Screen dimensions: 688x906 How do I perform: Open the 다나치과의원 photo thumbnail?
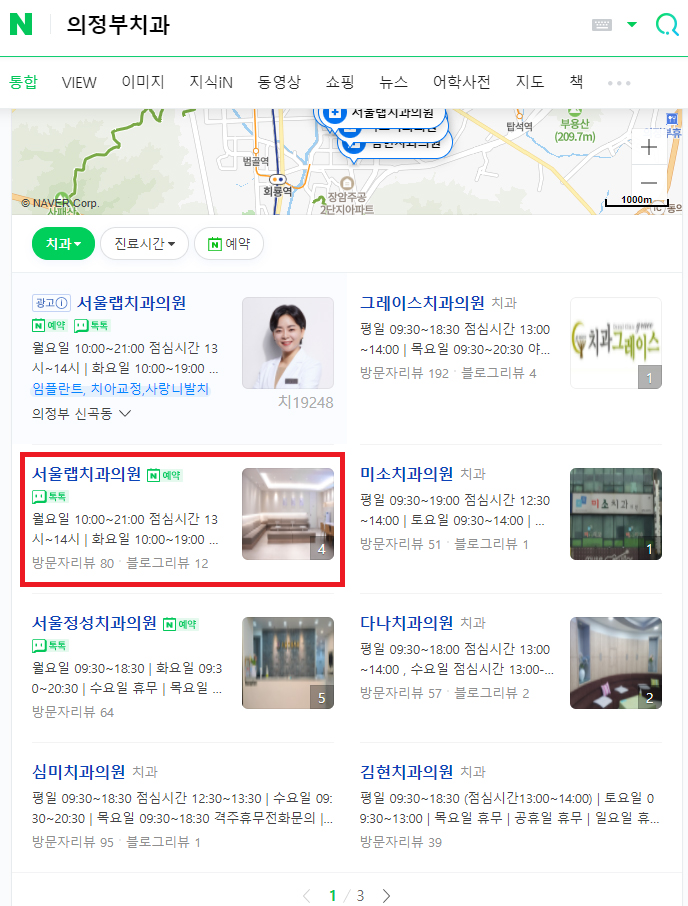(x=616, y=663)
